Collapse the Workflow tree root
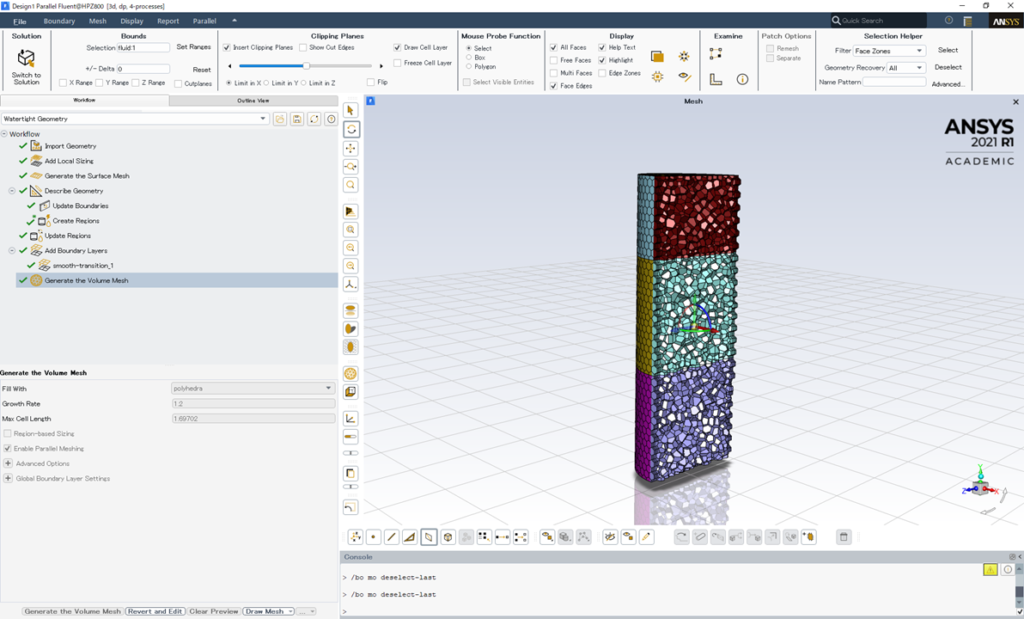Screen dimensions: 1024x619 click(x=4, y=134)
